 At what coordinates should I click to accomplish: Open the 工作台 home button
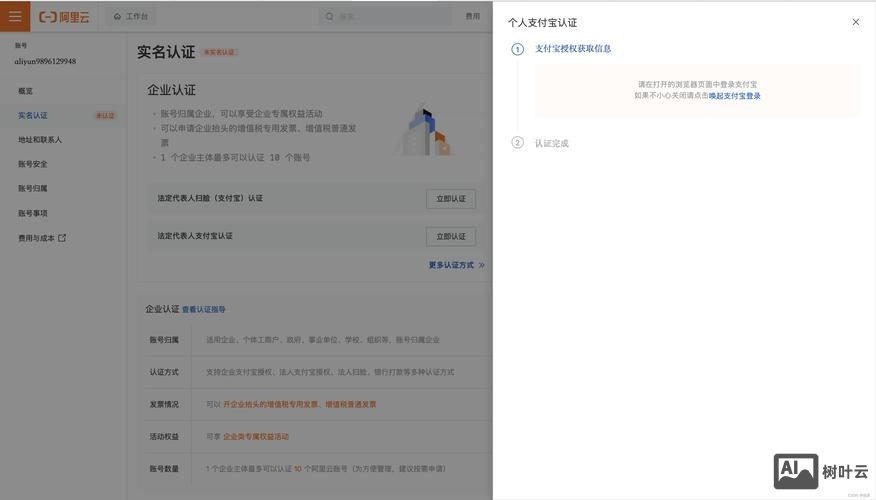131,17
